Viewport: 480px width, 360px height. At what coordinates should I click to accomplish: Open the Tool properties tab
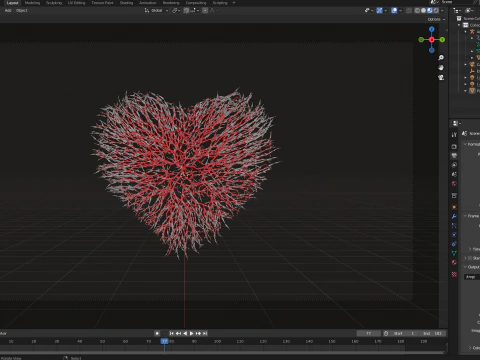point(454,135)
